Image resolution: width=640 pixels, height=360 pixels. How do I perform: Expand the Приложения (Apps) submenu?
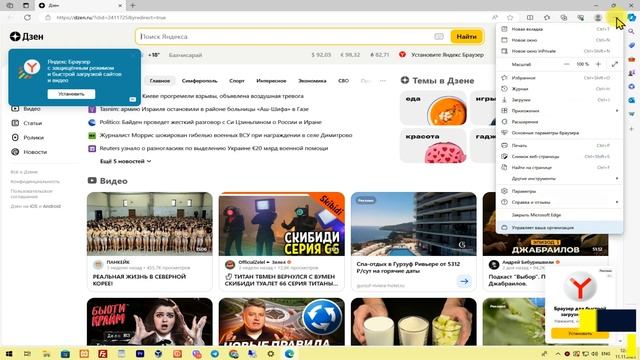(559, 111)
